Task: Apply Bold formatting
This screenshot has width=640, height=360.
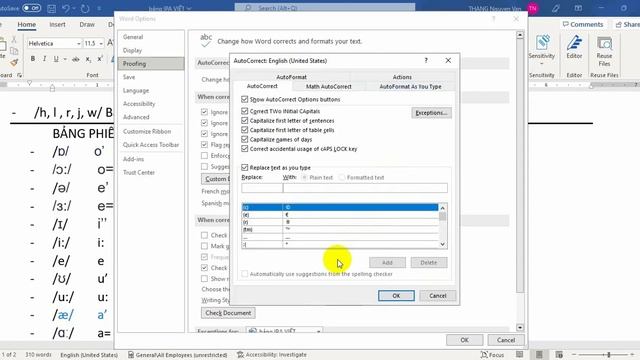Action: point(33,59)
